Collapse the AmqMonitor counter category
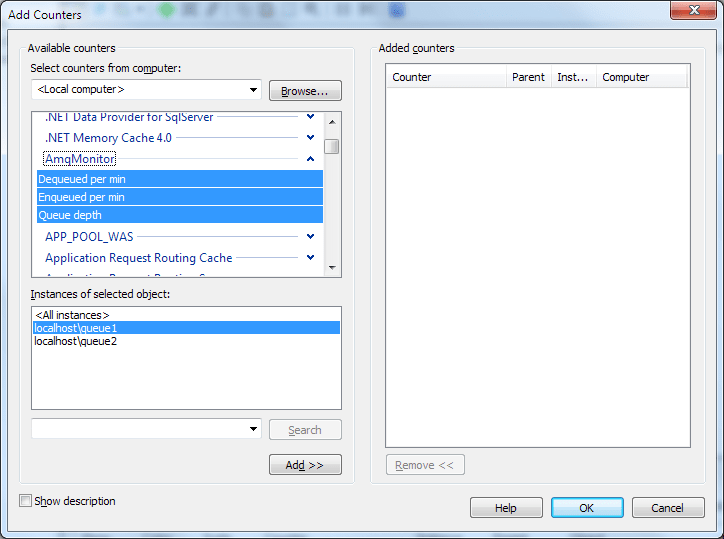The width and height of the screenshot is (724, 539). click(x=310, y=159)
